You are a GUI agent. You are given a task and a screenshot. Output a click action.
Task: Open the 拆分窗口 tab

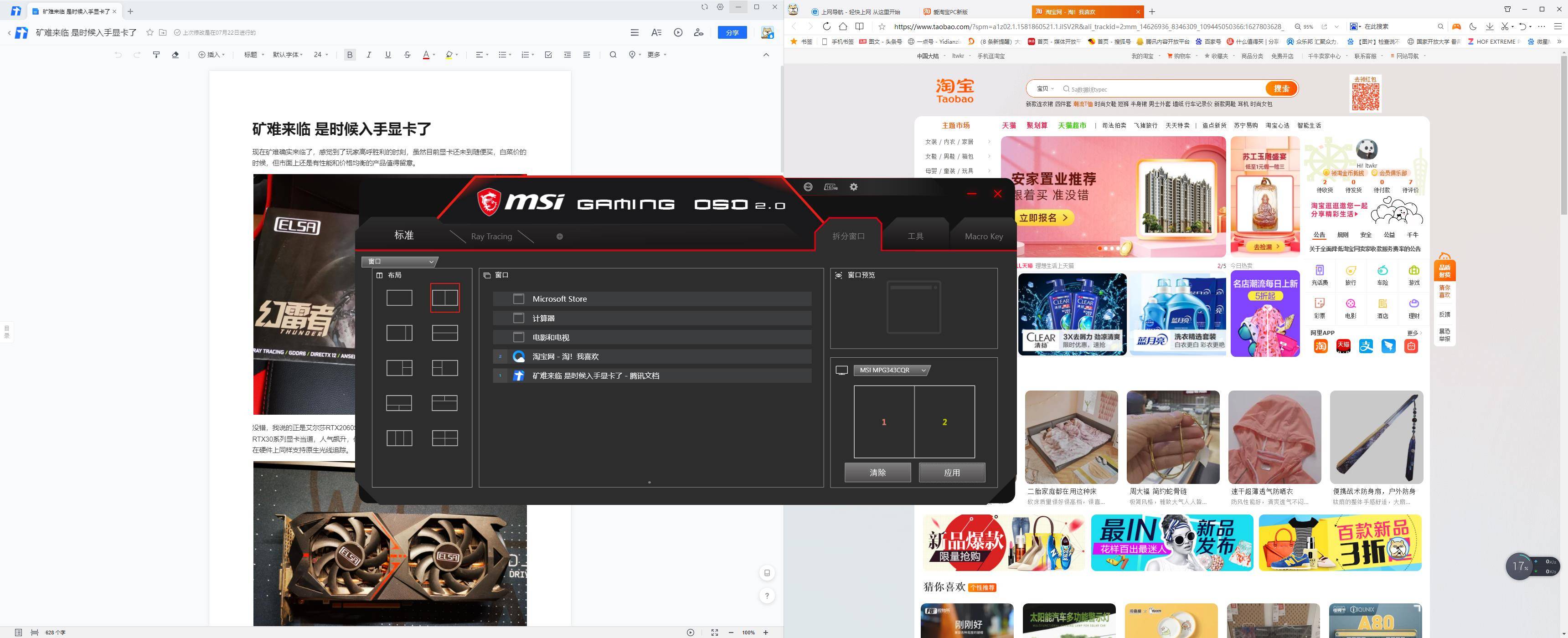(848, 236)
